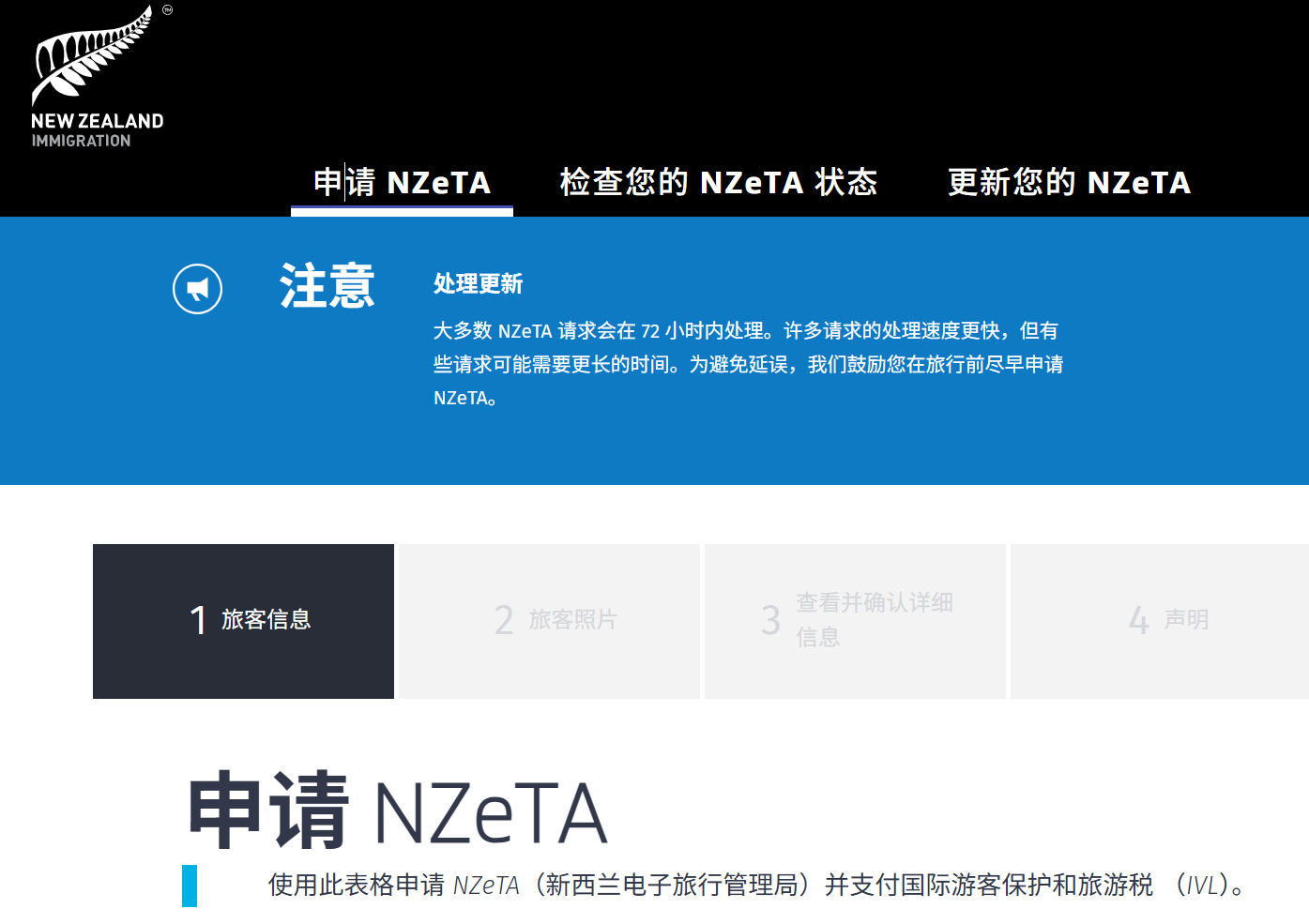Click the silver fern logo icon
This screenshot has width=1309, height=924.
click(x=89, y=58)
